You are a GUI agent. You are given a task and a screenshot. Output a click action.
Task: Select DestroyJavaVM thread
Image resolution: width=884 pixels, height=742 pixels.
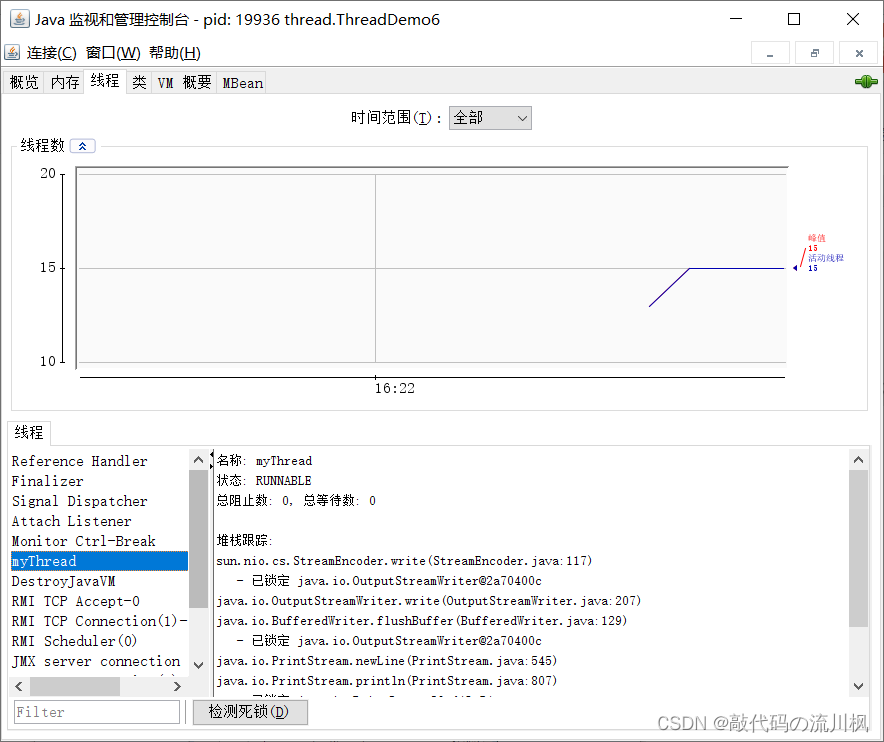coord(99,581)
